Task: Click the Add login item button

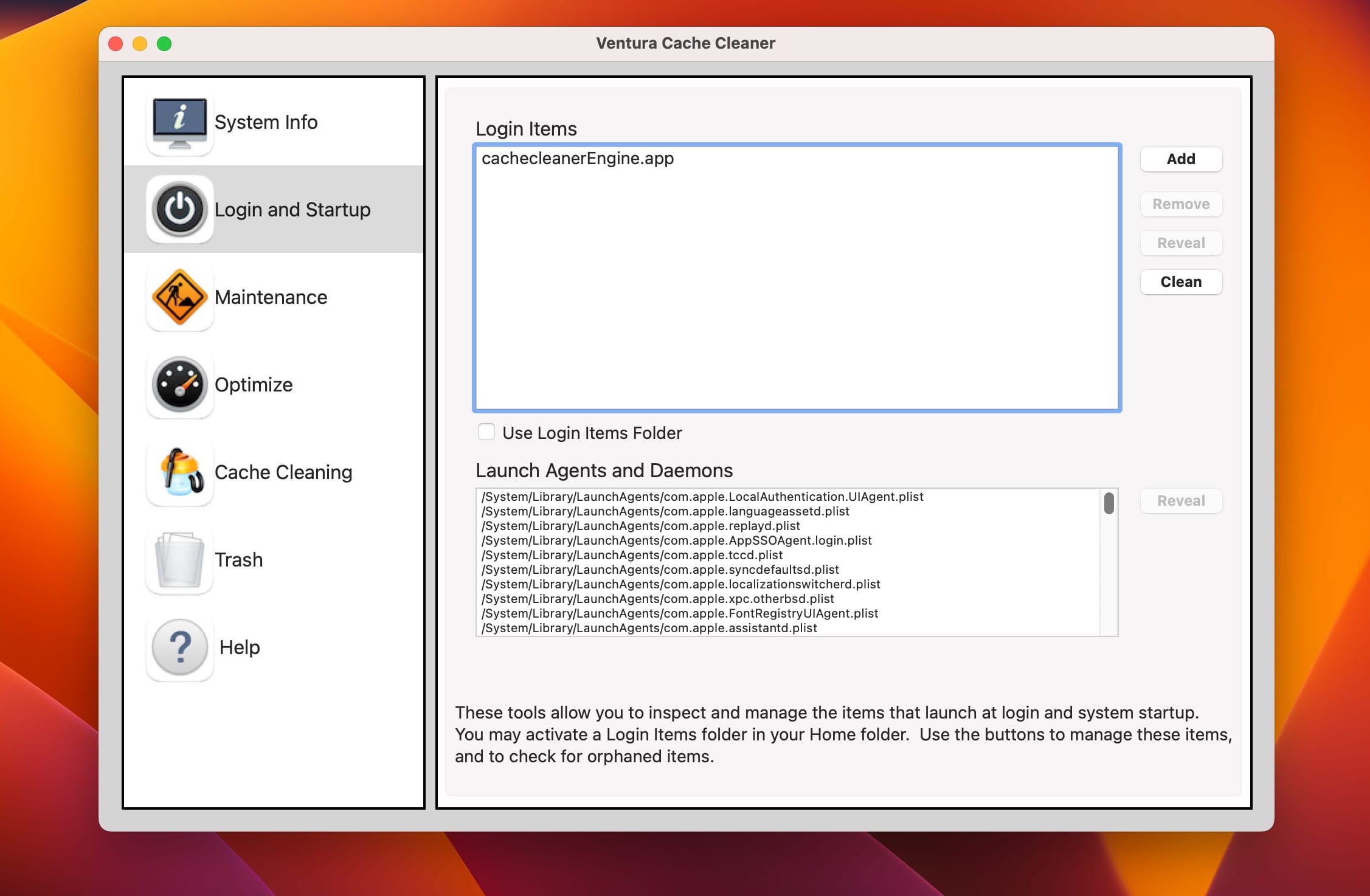Action: coord(1181,159)
